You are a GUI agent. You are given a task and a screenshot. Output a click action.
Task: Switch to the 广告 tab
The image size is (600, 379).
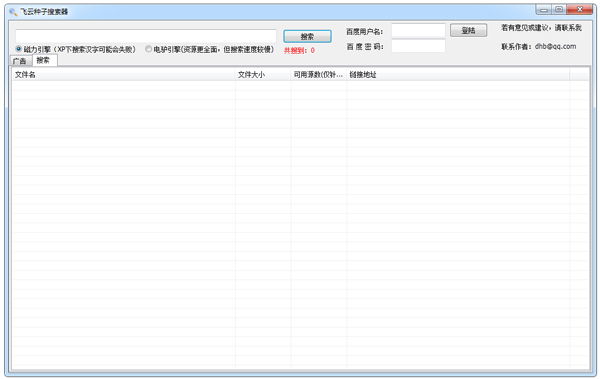(x=20, y=61)
